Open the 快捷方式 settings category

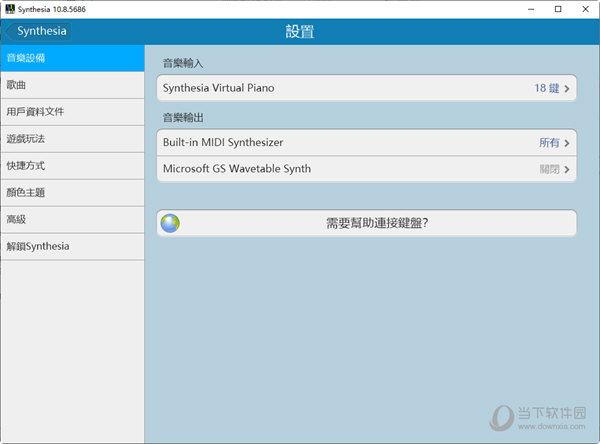(x=72, y=166)
